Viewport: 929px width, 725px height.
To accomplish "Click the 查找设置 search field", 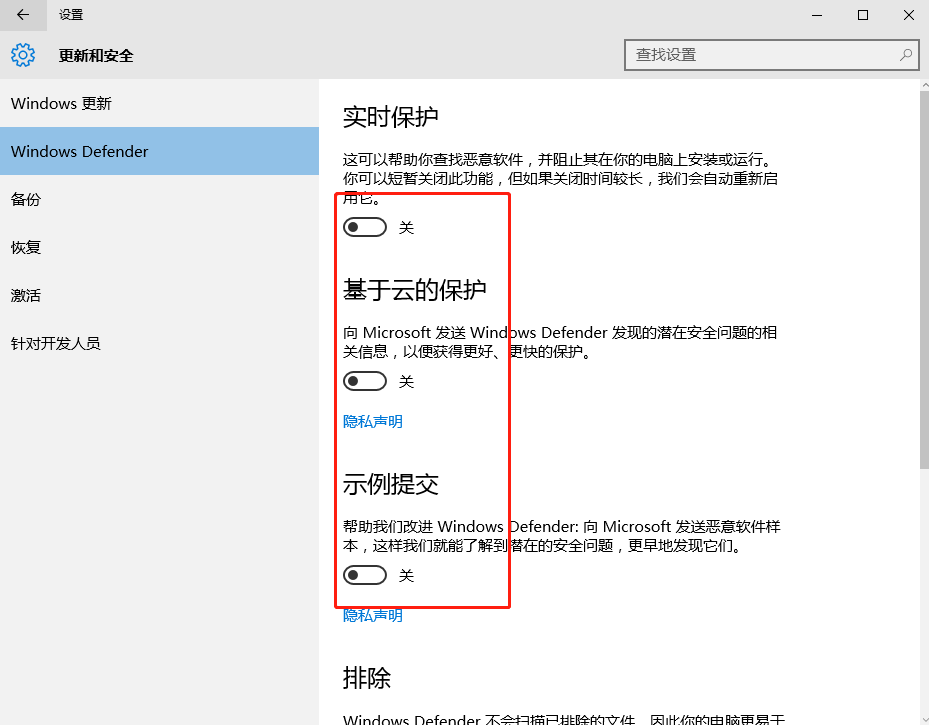I will click(x=770, y=55).
